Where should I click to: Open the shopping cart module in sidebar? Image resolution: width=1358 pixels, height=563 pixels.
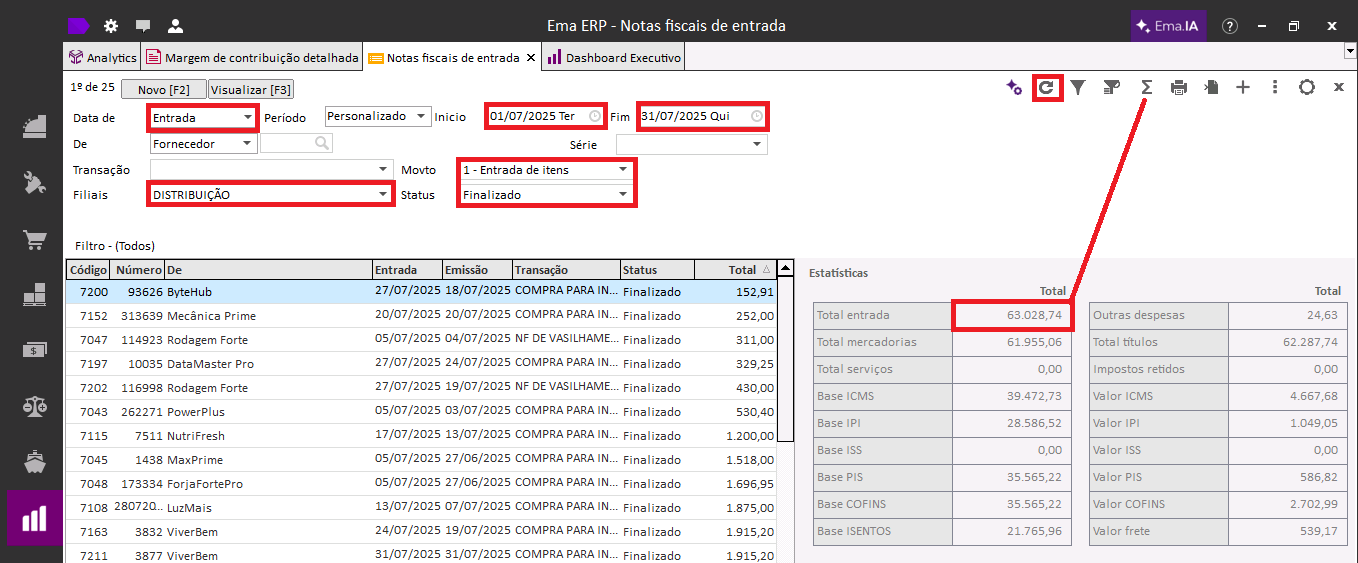pos(35,241)
